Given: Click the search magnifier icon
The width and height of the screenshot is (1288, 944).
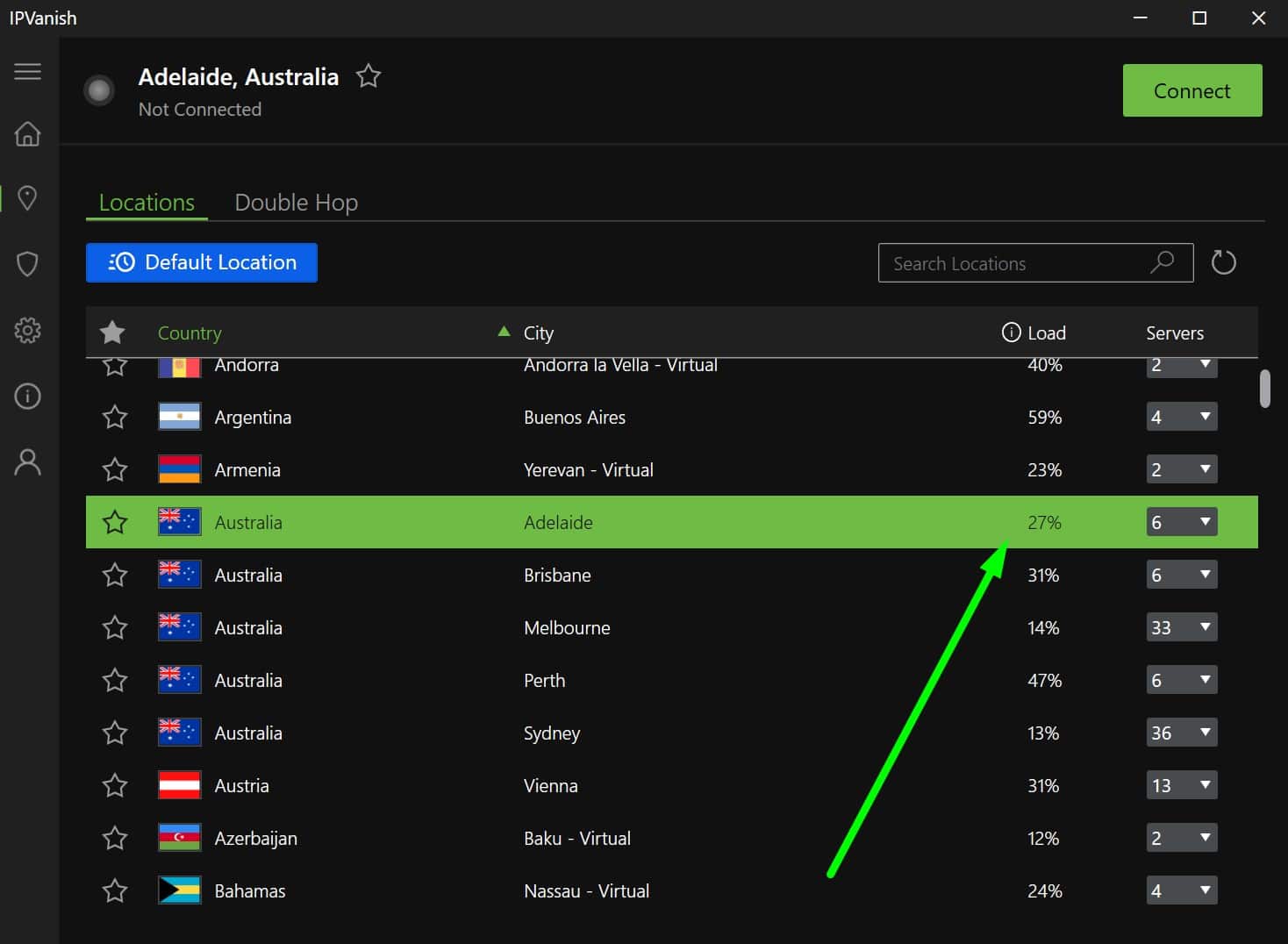Looking at the screenshot, I should pyautogui.click(x=1162, y=262).
